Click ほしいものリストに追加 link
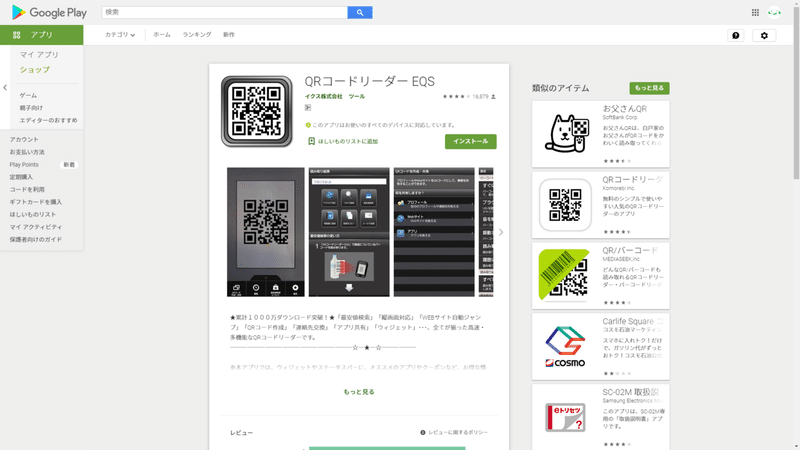Screen dimensions: 800x450 (348, 141)
